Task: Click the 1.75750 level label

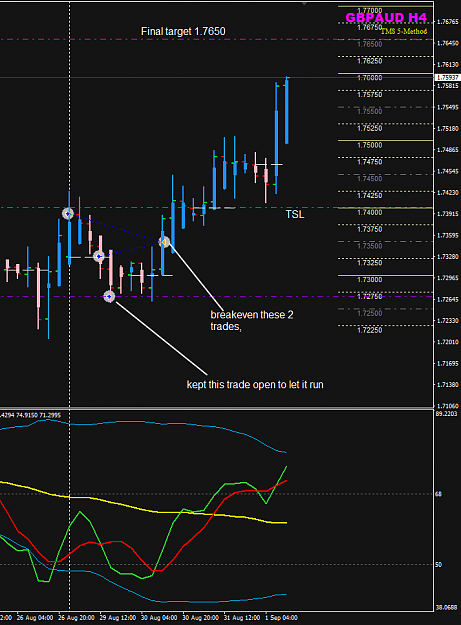Action: [369, 94]
